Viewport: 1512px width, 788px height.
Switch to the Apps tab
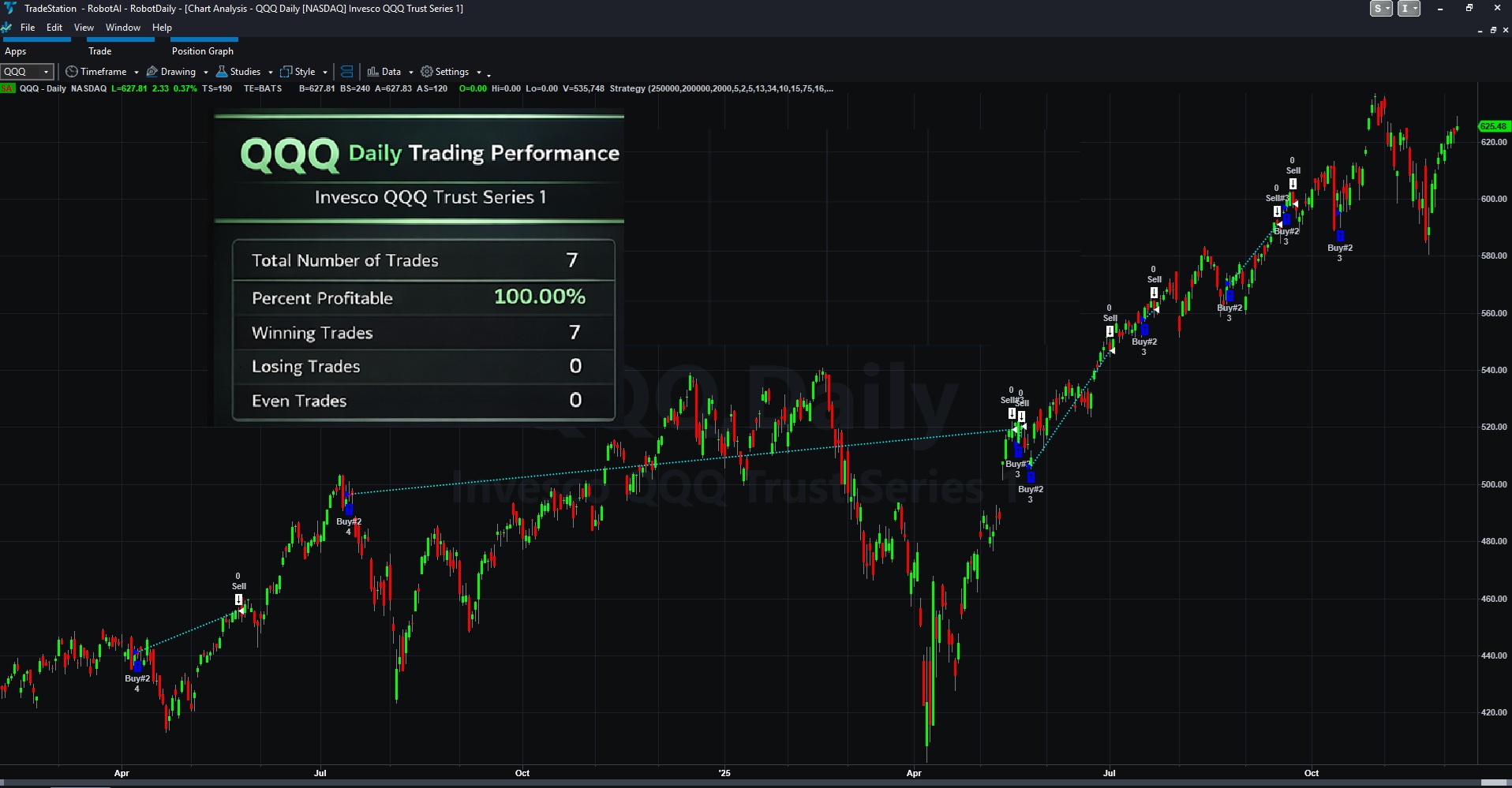tap(16, 51)
